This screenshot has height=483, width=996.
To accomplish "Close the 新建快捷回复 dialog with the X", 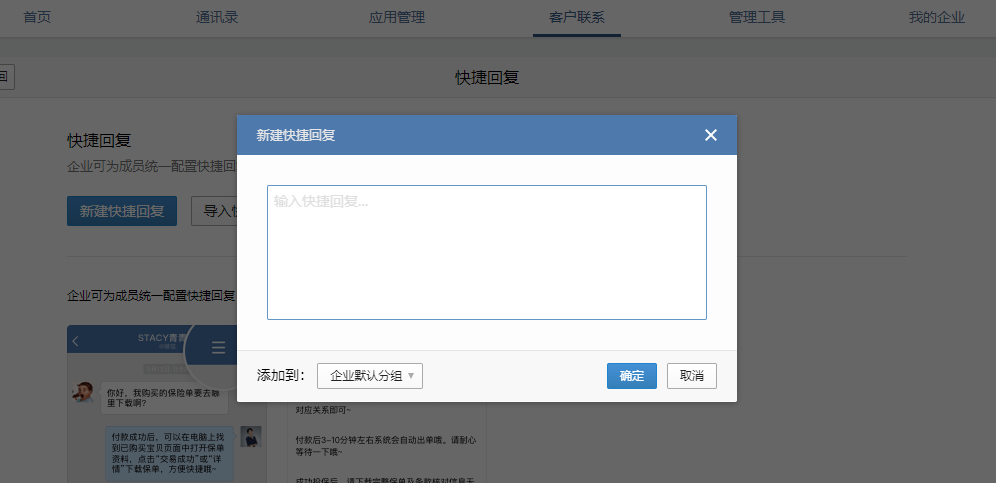I will (711, 135).
